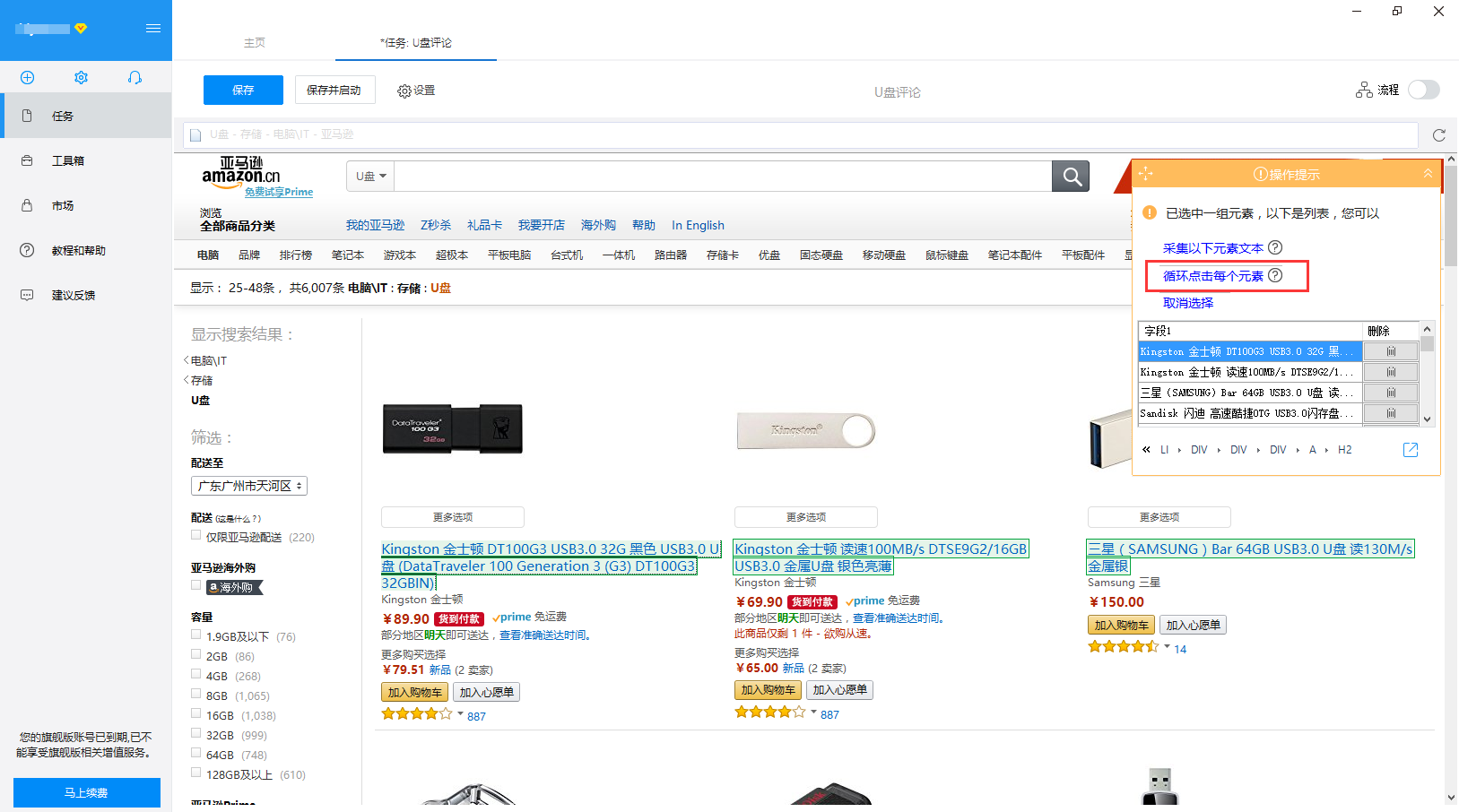
Task: Open 建议反馈 in the sidebar
Action: pyautogui.click(x=87, y=295)
